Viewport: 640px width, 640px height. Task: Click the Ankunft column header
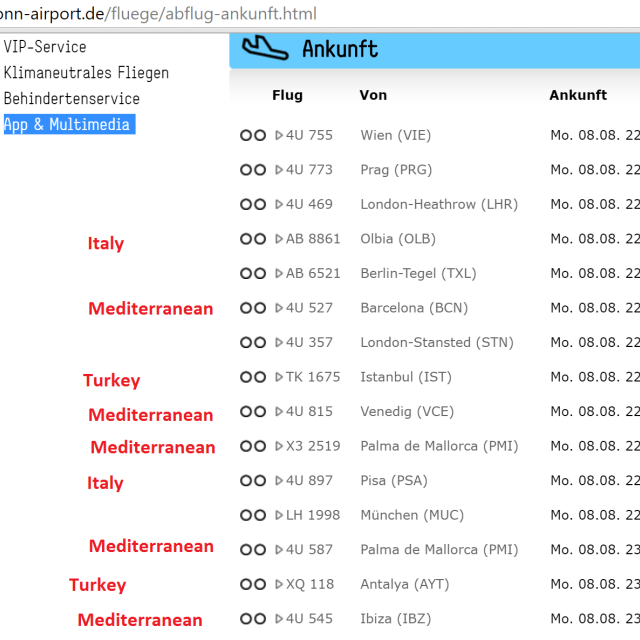pyautogui.click(x=577, y=95)
